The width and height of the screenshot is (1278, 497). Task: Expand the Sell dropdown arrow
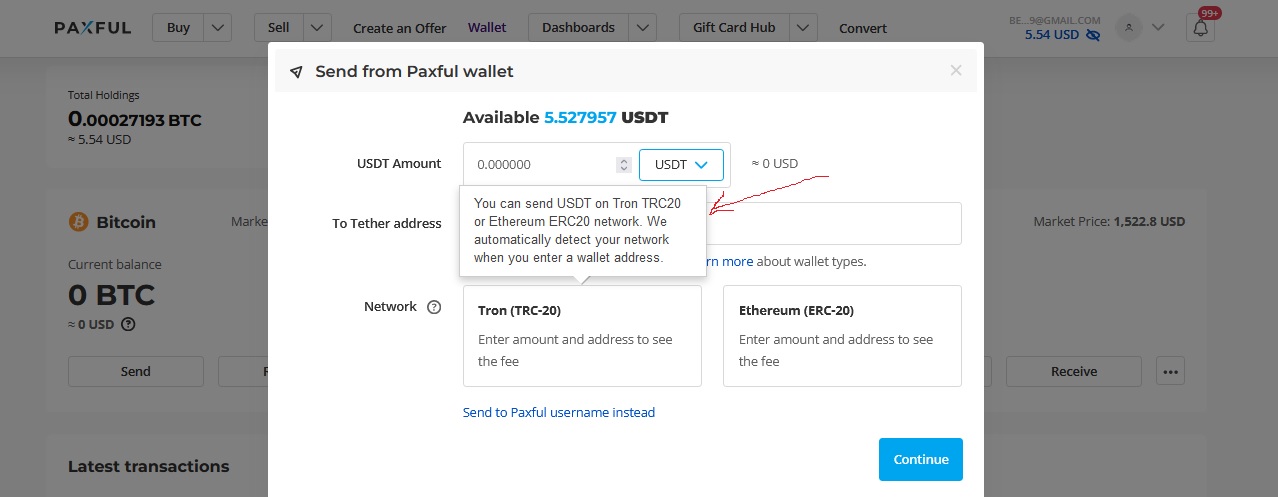[x=317, y=28]
